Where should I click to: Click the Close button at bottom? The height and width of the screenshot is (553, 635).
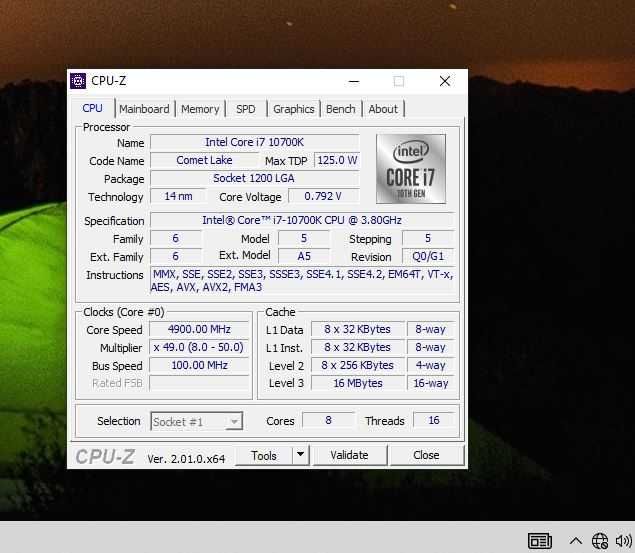(x=426, y=455)
